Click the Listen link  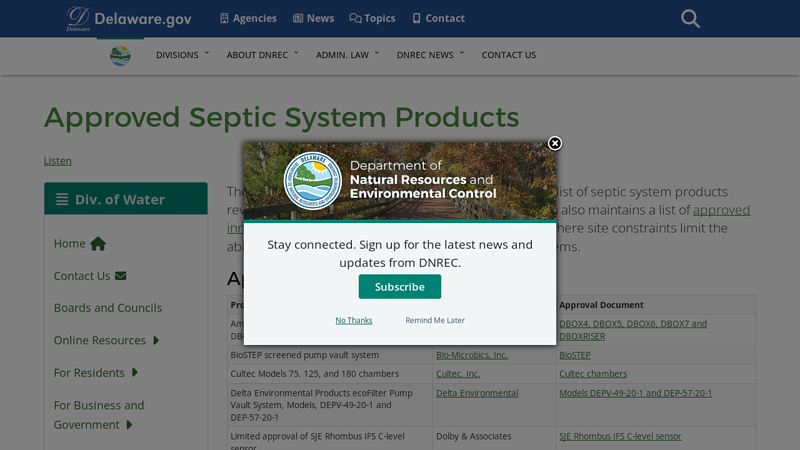(58, 161)
